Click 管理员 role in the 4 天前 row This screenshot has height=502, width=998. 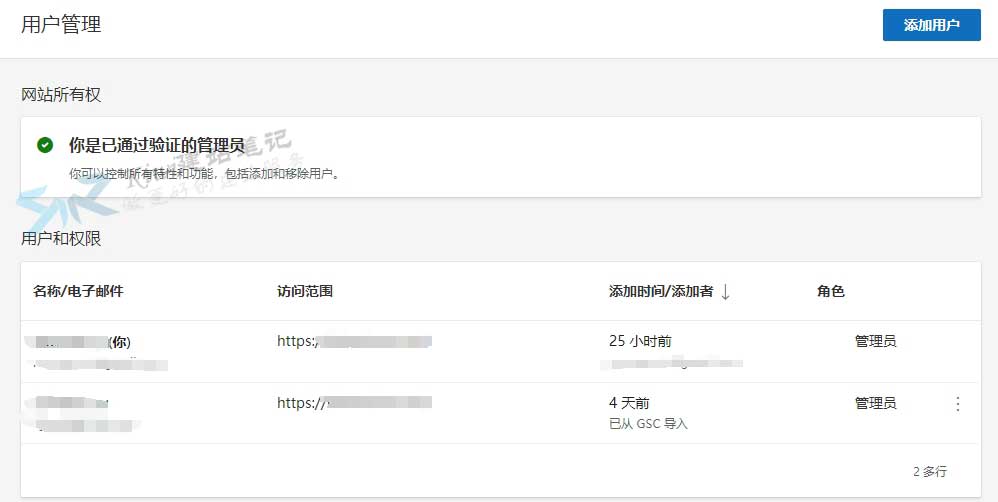click(x=875, y=403)
